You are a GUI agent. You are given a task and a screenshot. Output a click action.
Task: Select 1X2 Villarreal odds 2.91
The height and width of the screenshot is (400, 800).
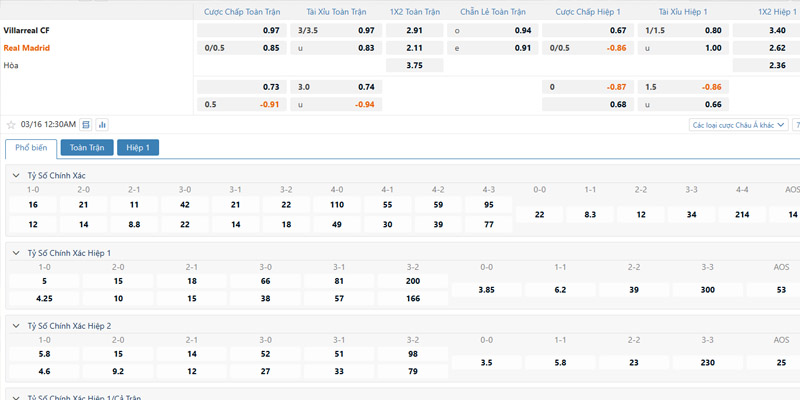(415, 31)
